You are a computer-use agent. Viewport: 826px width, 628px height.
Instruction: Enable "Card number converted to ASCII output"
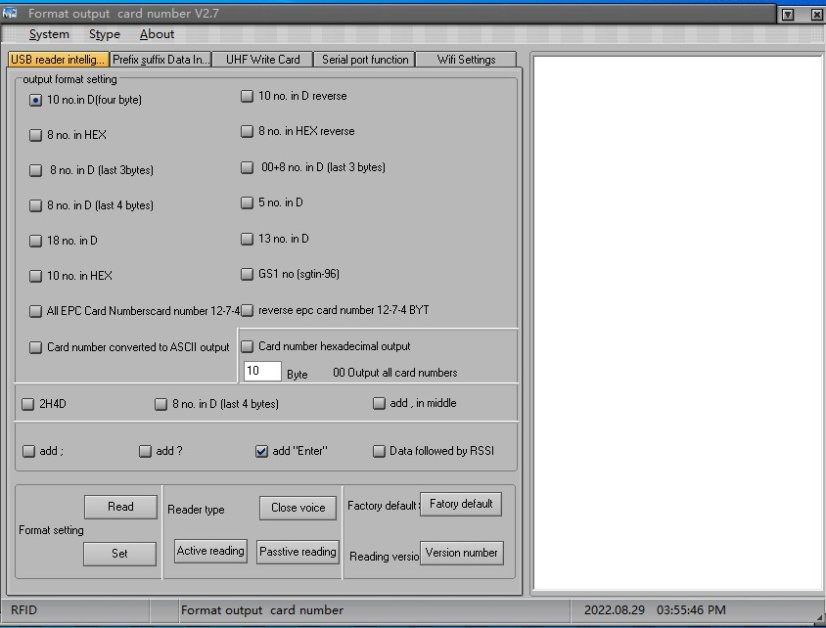tap(35, 347)
